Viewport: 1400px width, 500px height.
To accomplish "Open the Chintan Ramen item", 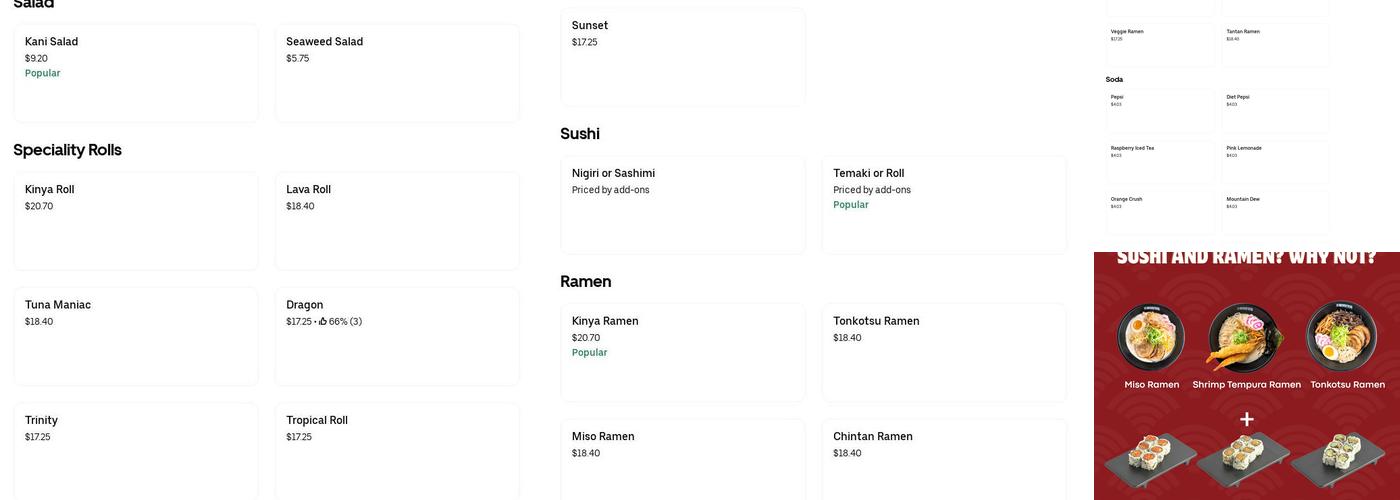I will point(944,458).
